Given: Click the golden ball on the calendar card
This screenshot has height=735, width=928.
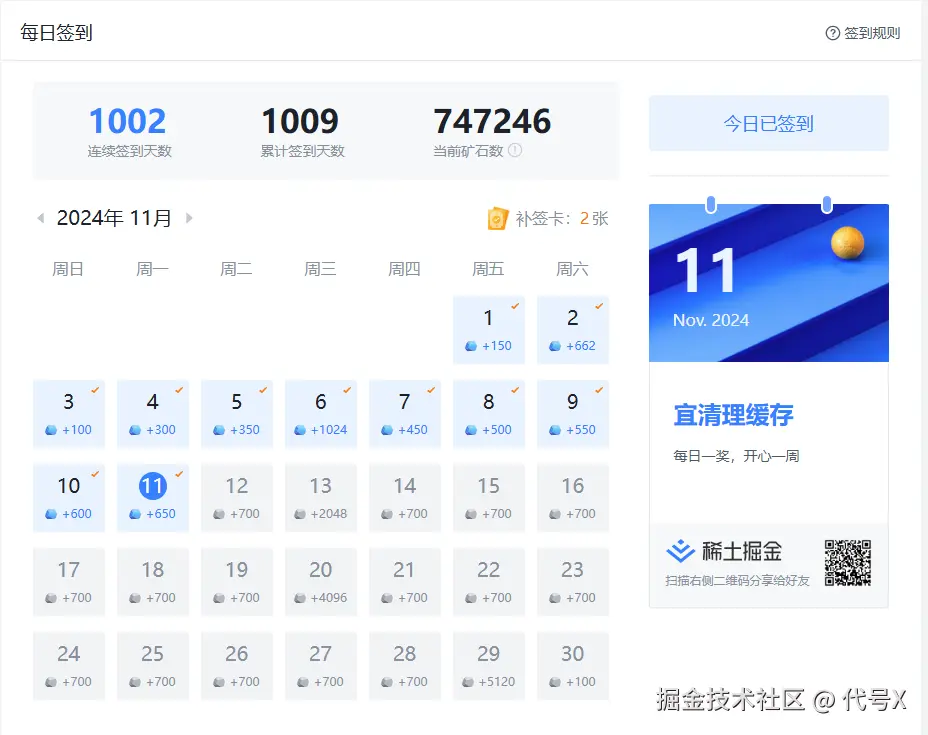Looking at the screenshot, I should (848, 242).
